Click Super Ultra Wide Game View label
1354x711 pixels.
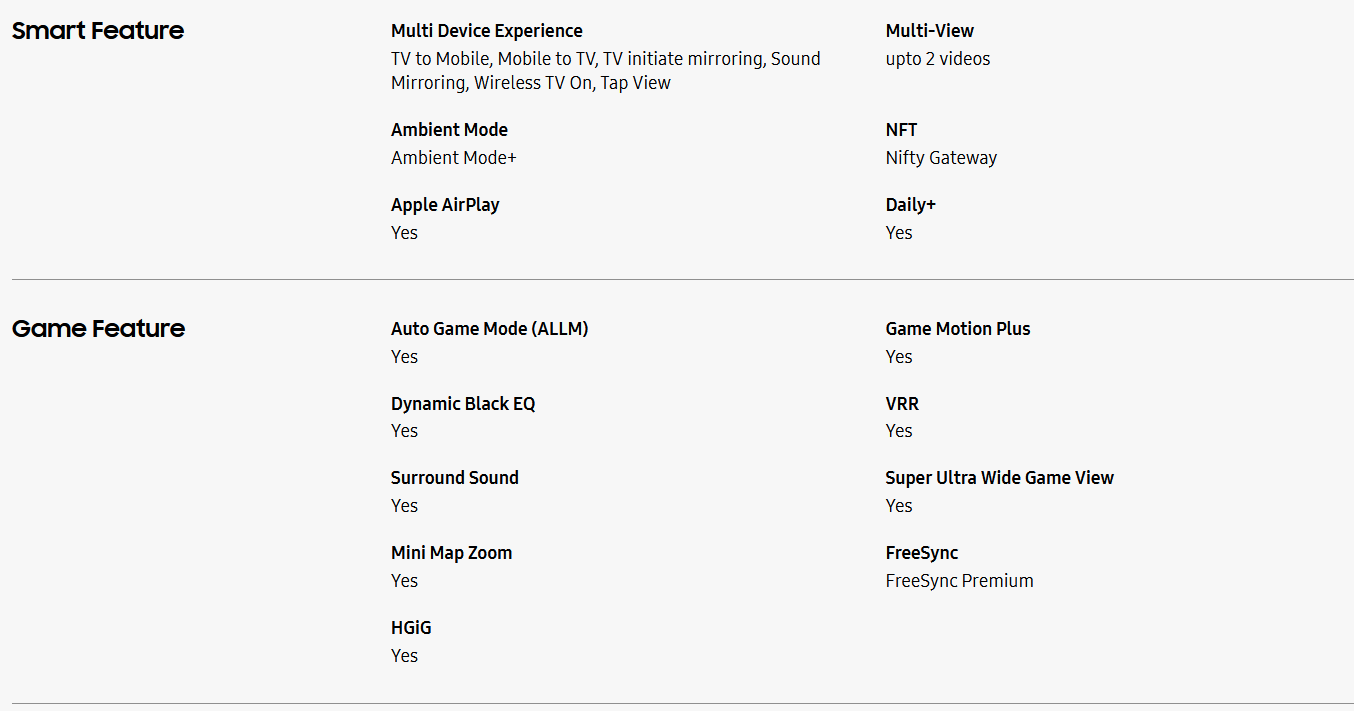click(999, 478)
